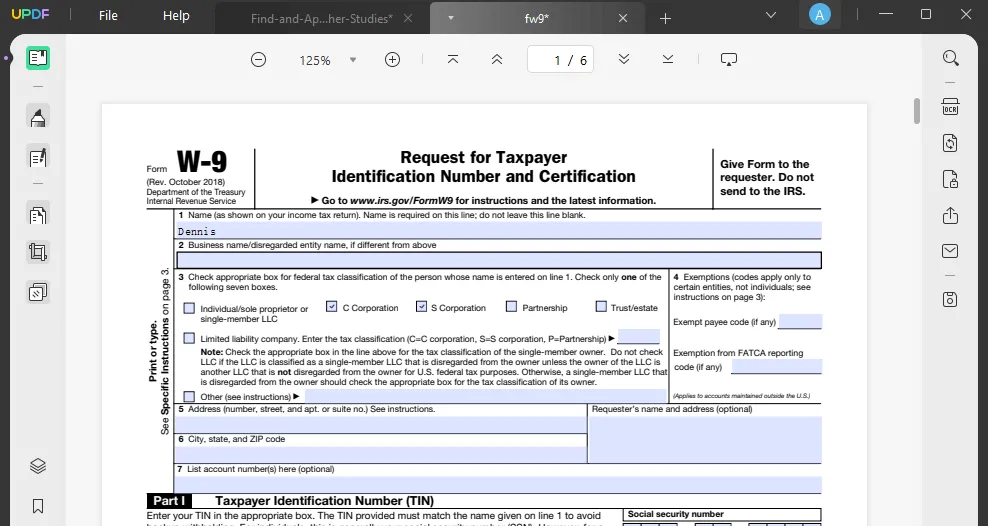
Task: Open the Protect PDF lock icon
Action: 950,180
